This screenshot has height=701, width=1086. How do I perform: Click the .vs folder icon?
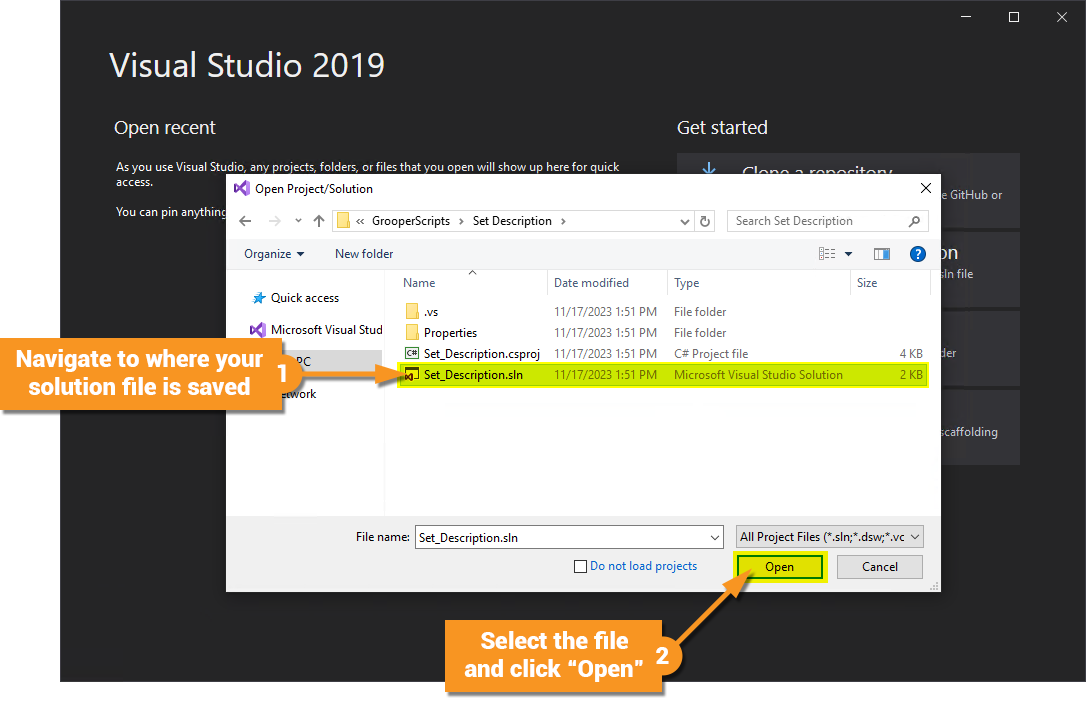coord(412,311)
